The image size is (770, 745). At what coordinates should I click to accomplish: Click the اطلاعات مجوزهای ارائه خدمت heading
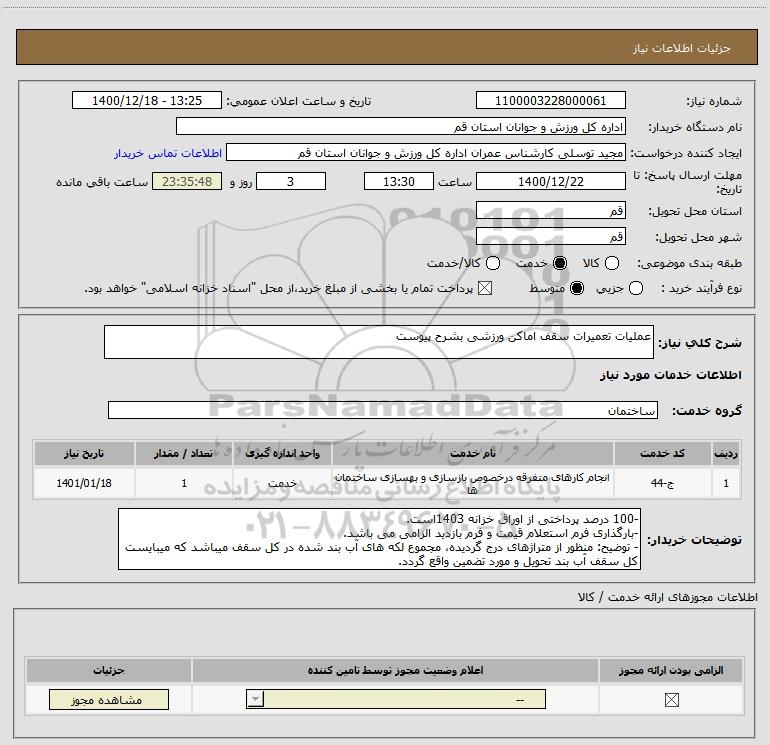click(668, 597)
